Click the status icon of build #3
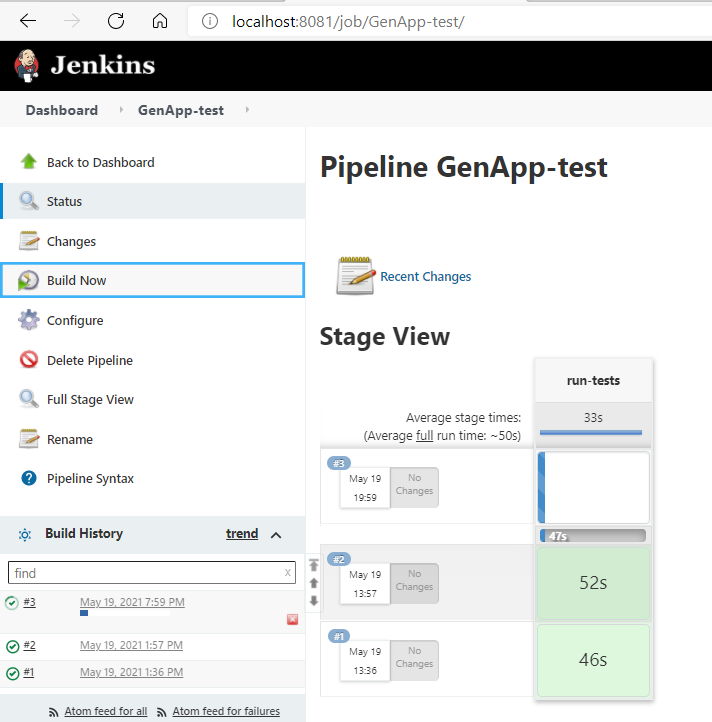 click(x=12, y=602)
